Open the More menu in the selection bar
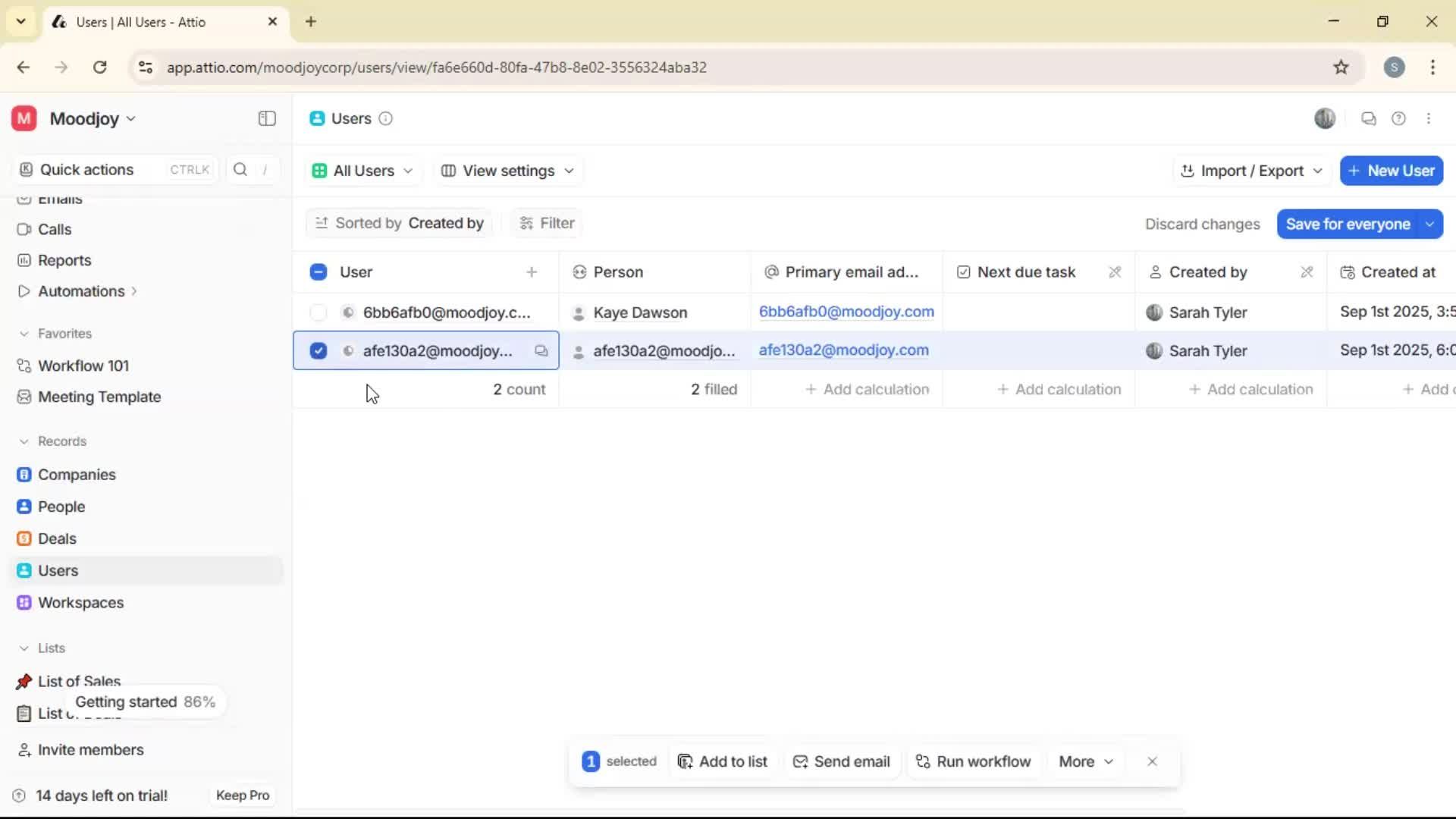The height and width of the screenshot is (819, 1456). tap(1085, 761)
